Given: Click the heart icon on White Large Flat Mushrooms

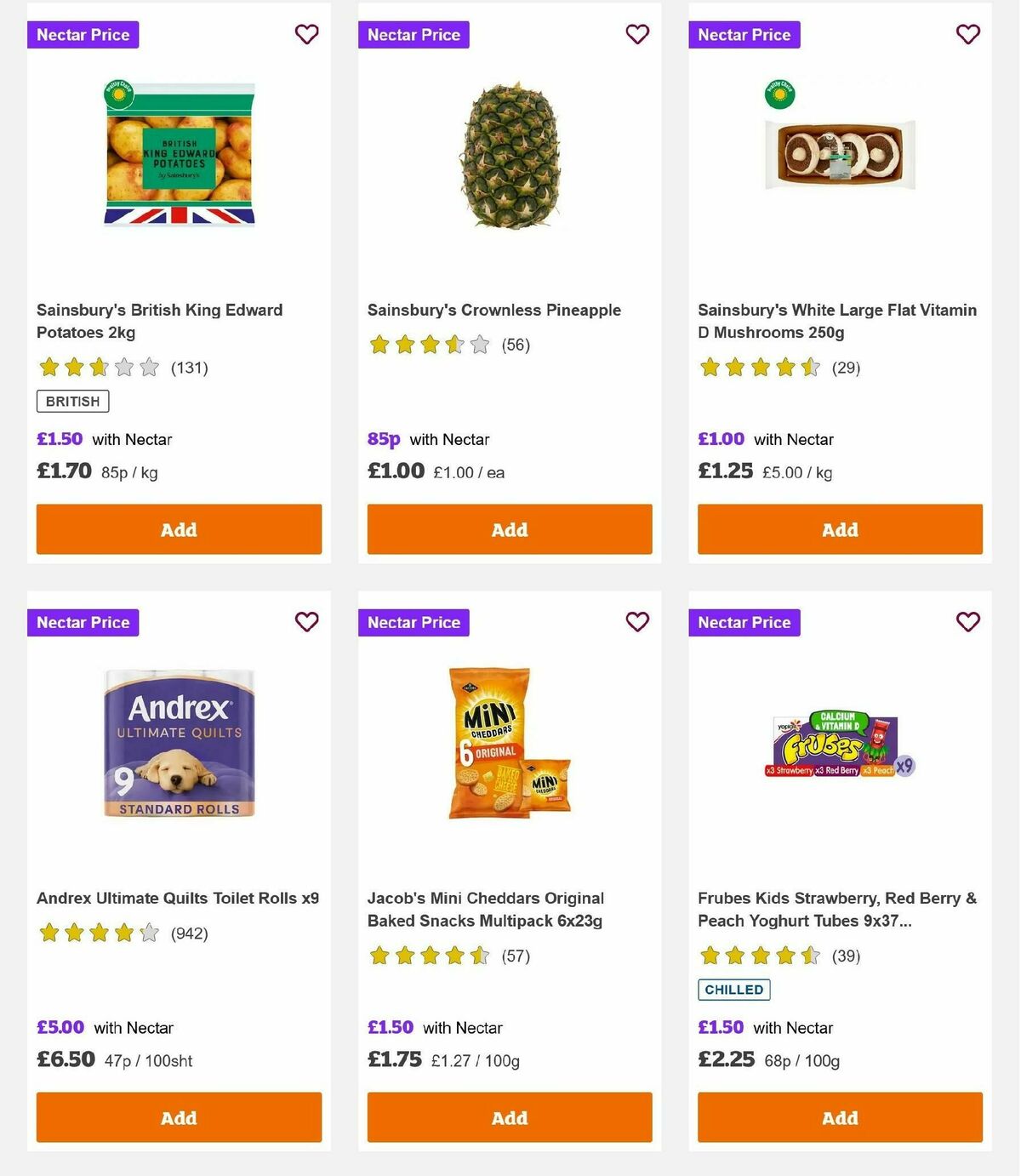Looking at the screenshot, I should click(967, 35).
